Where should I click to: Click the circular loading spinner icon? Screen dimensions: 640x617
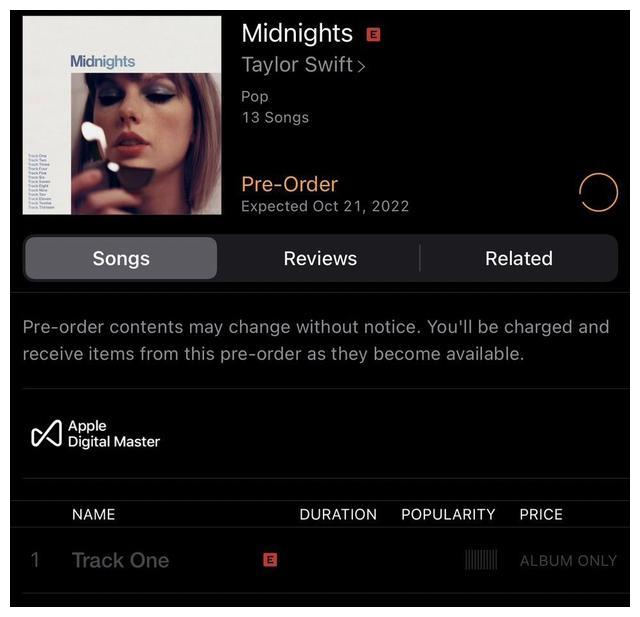pyautogui.click(x=598, y=192)
